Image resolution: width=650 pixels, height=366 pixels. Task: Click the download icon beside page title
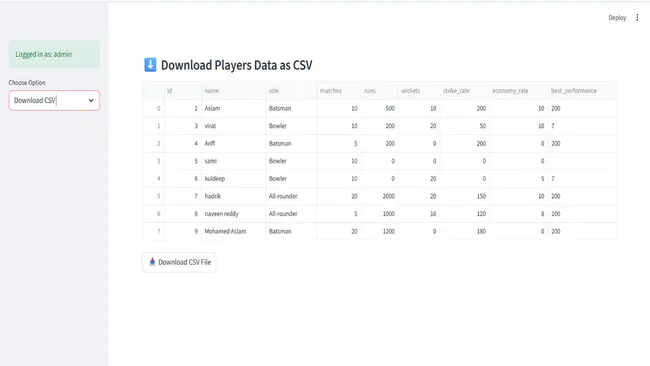coord(150,65)
